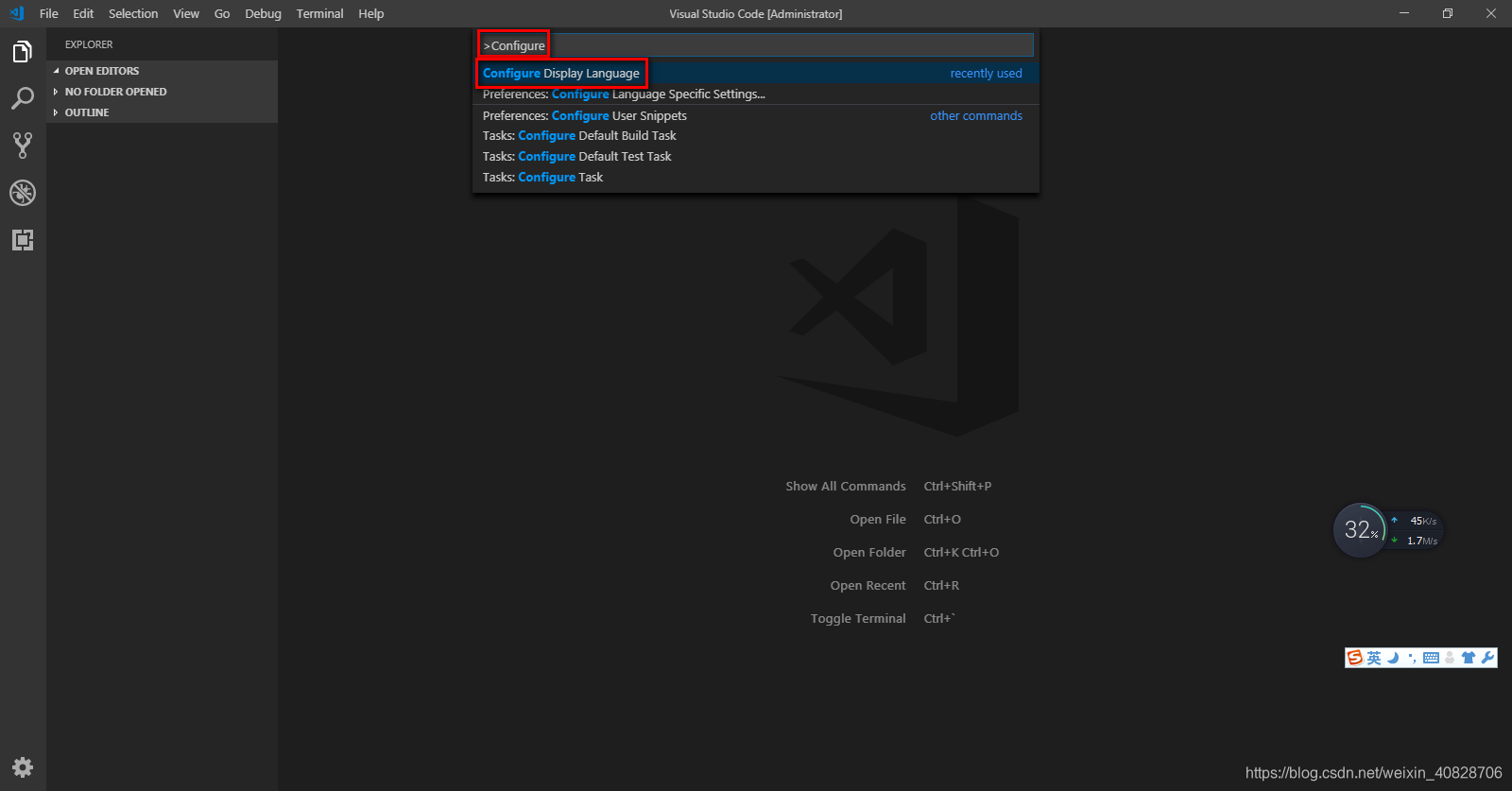The width and height of the screenshot is (1512, 791).
Task: Open the Debug view in activity bar
Action: tap(23, 193)
